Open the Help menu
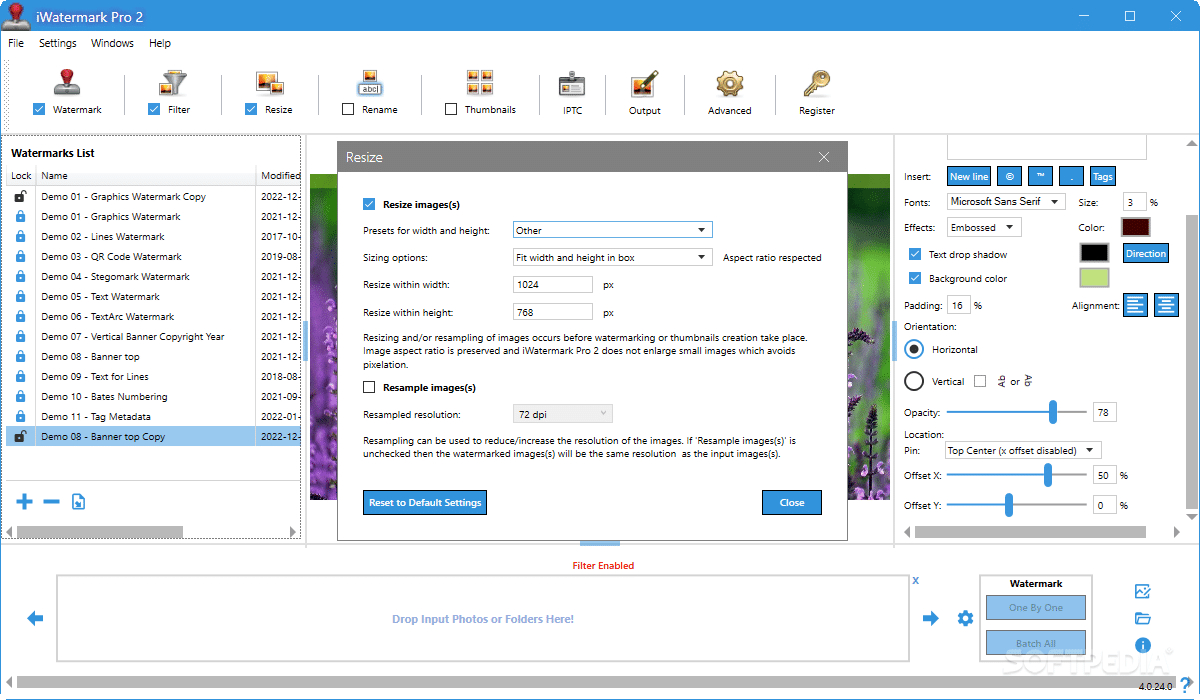The width and height of the screenshot is (1200, 700). coord(160,43)
